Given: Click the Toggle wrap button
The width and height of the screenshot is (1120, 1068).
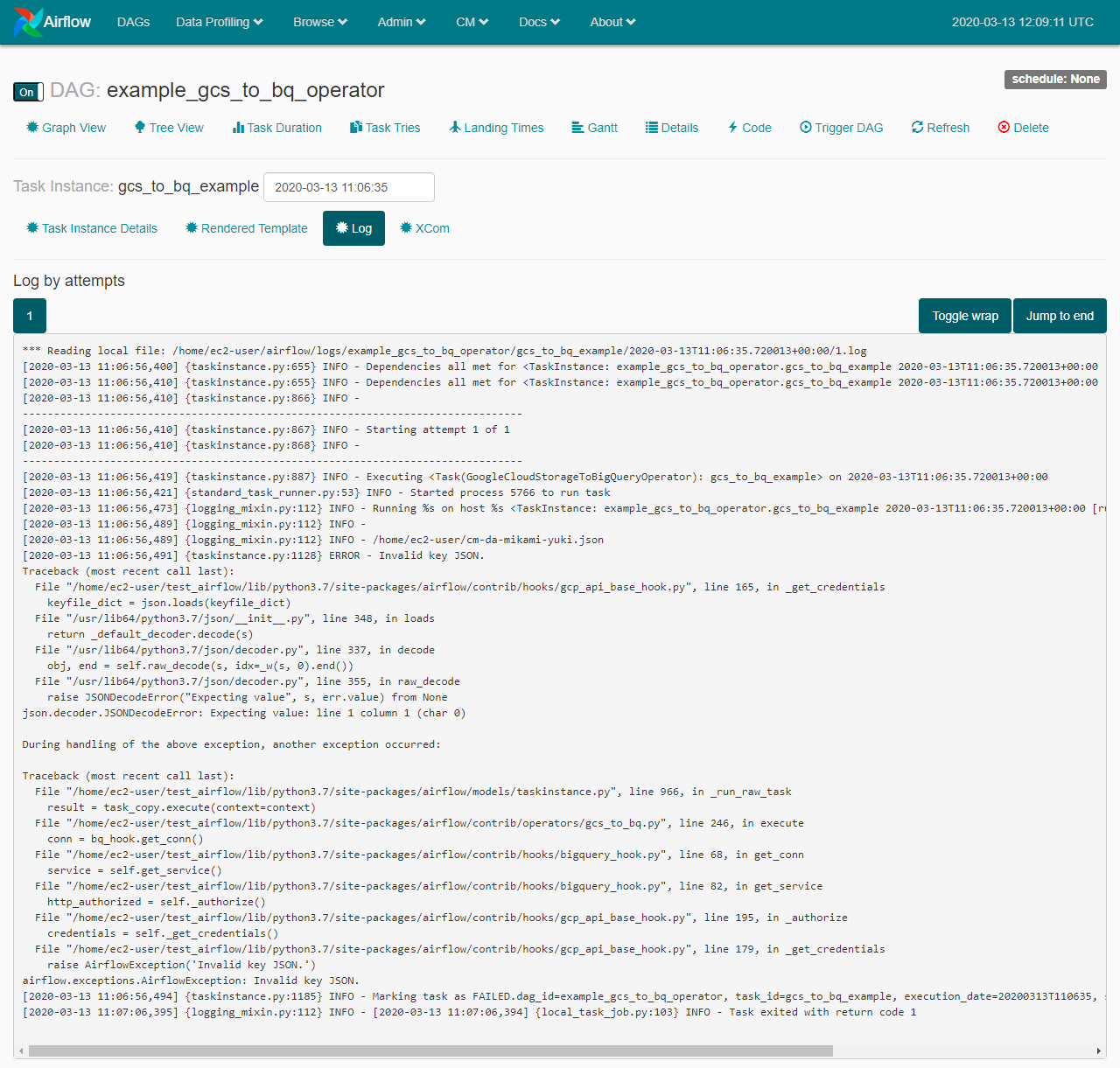Looking at the screenshot, I should point(964,316).
